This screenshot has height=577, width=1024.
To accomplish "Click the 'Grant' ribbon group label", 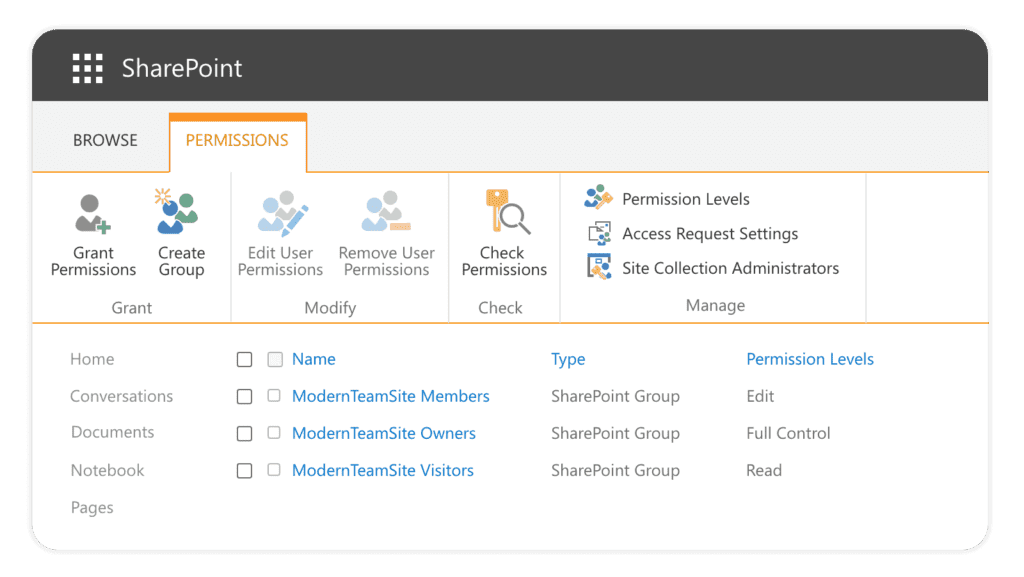I will 131,307.
